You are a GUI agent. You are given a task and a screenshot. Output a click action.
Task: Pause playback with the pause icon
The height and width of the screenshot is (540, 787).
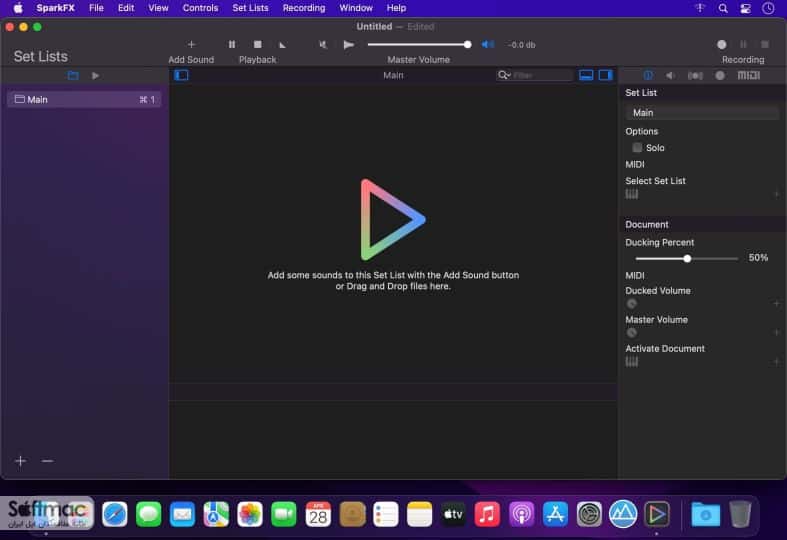[x=232, y=45]
